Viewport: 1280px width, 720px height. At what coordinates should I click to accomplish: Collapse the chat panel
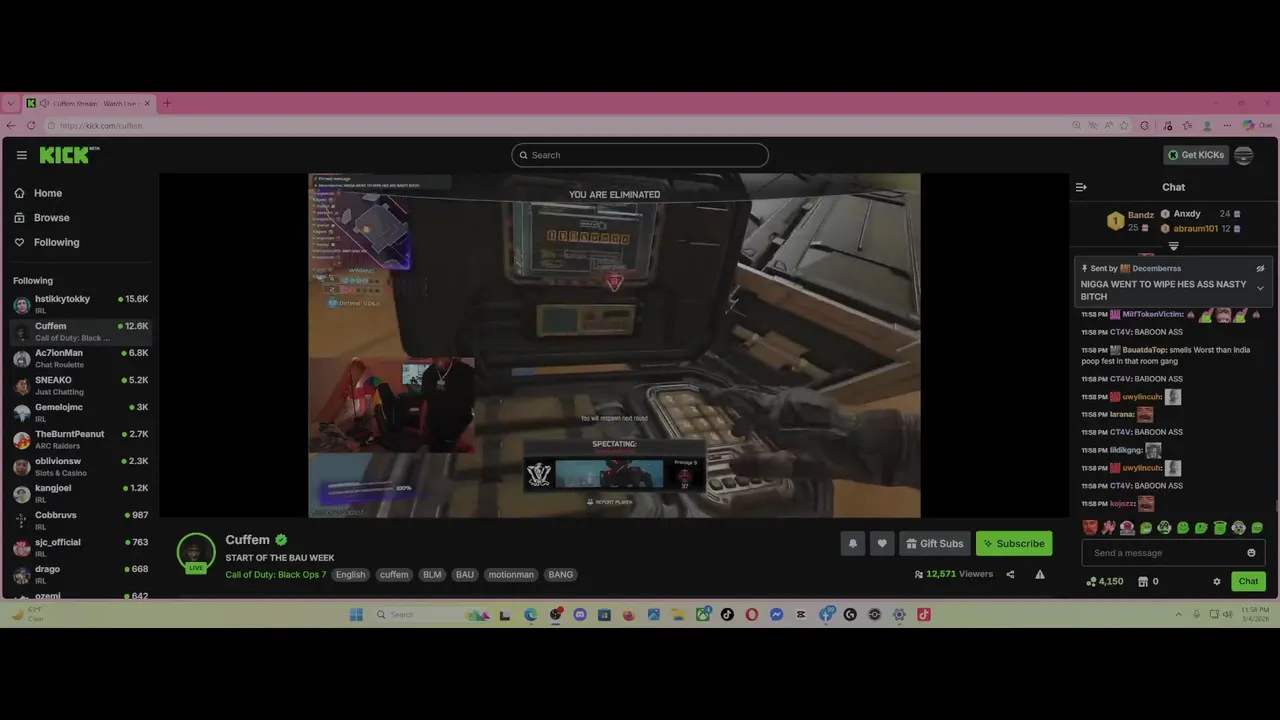click(1081, 187)
